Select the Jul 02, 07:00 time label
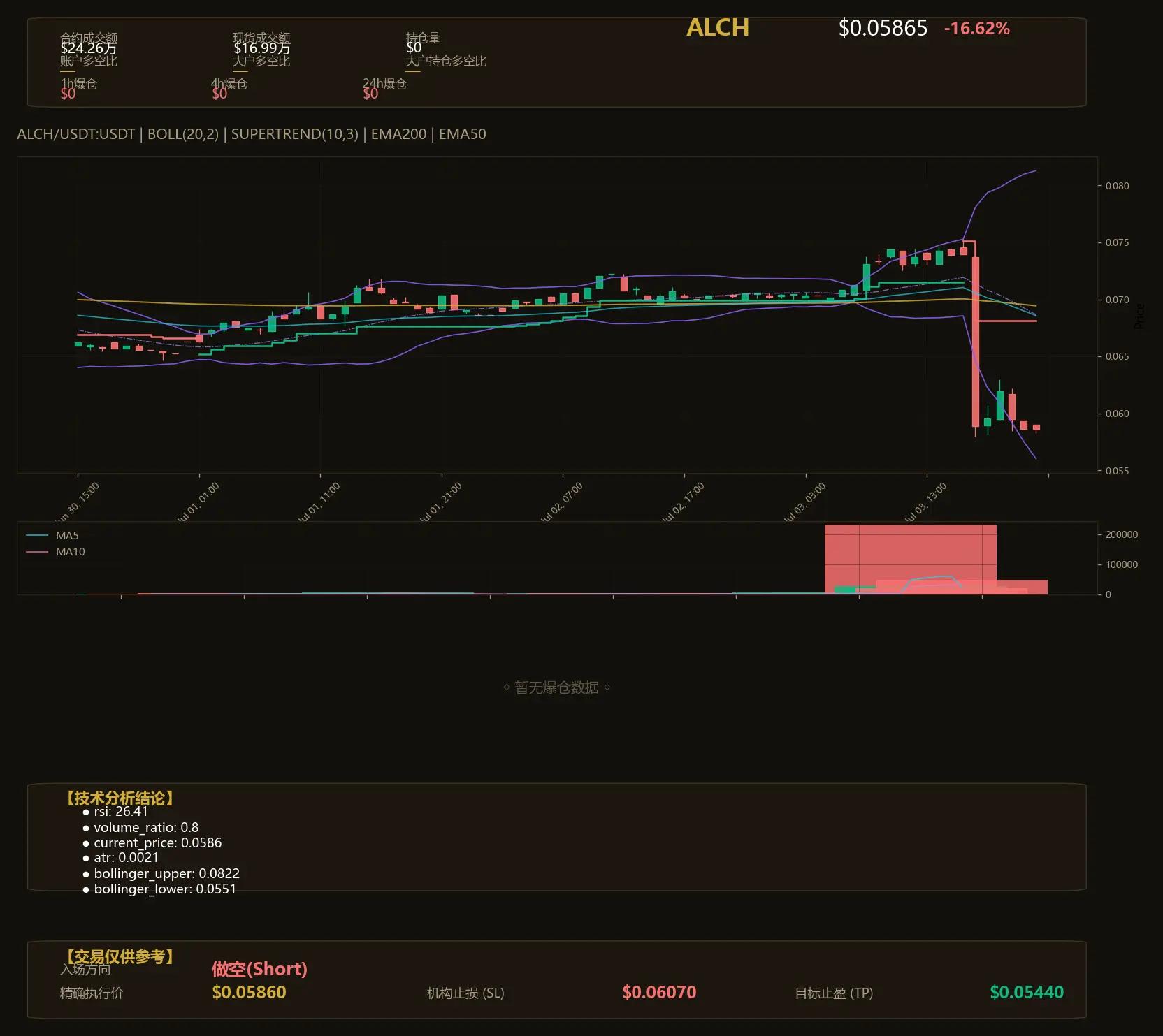Screen dimensions: 1163x1036 [x=561, y=502]
